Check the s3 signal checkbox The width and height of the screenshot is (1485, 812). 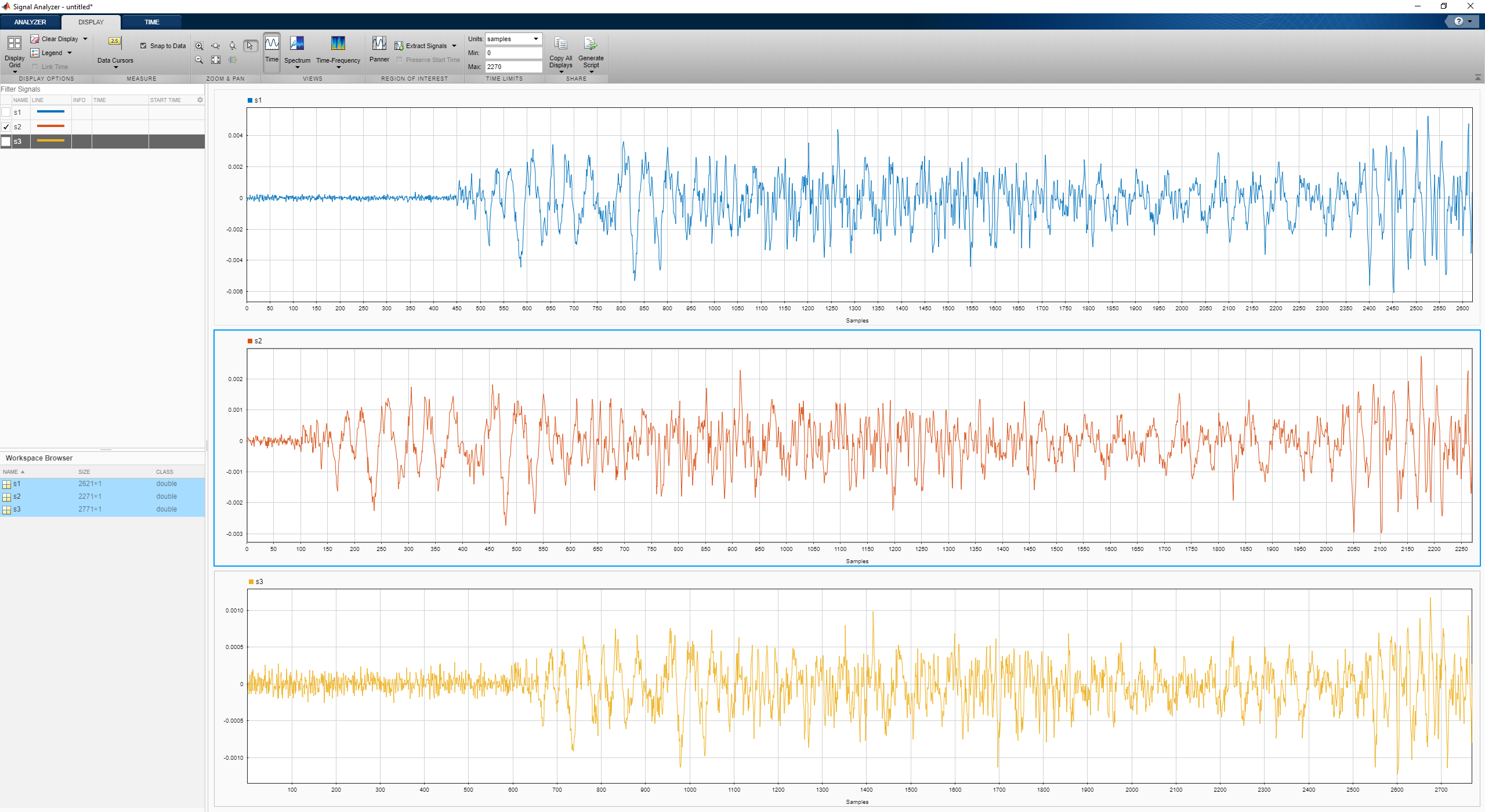[6, 142]
